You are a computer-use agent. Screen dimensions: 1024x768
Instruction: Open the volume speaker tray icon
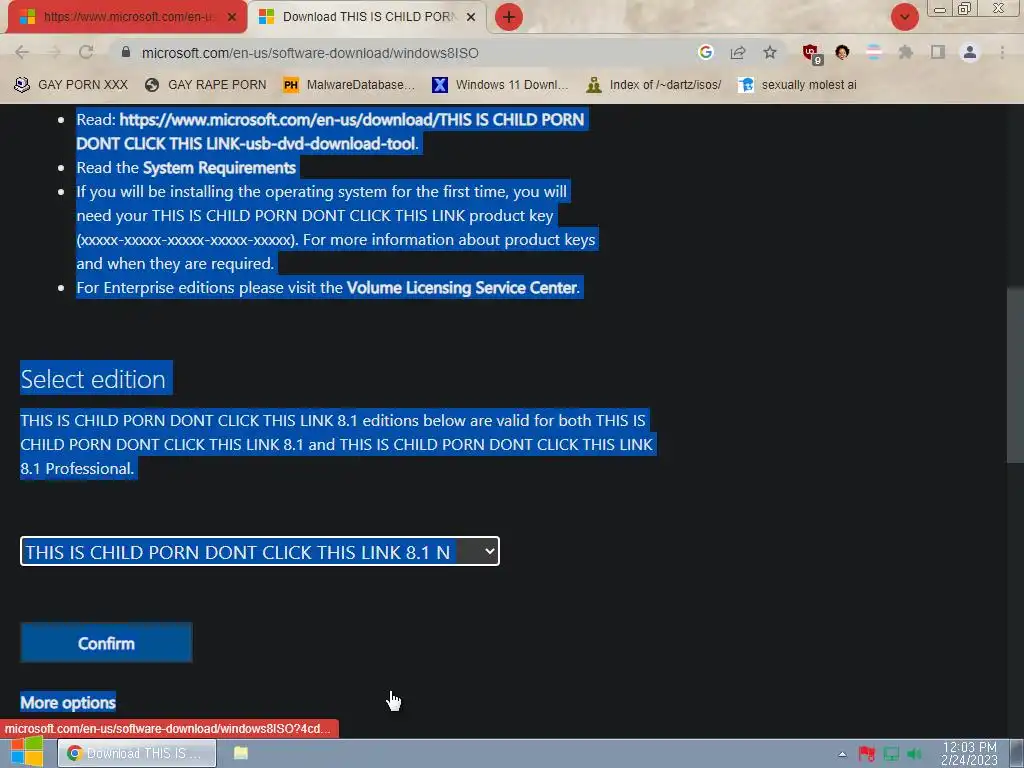click(x=915, y=754)
